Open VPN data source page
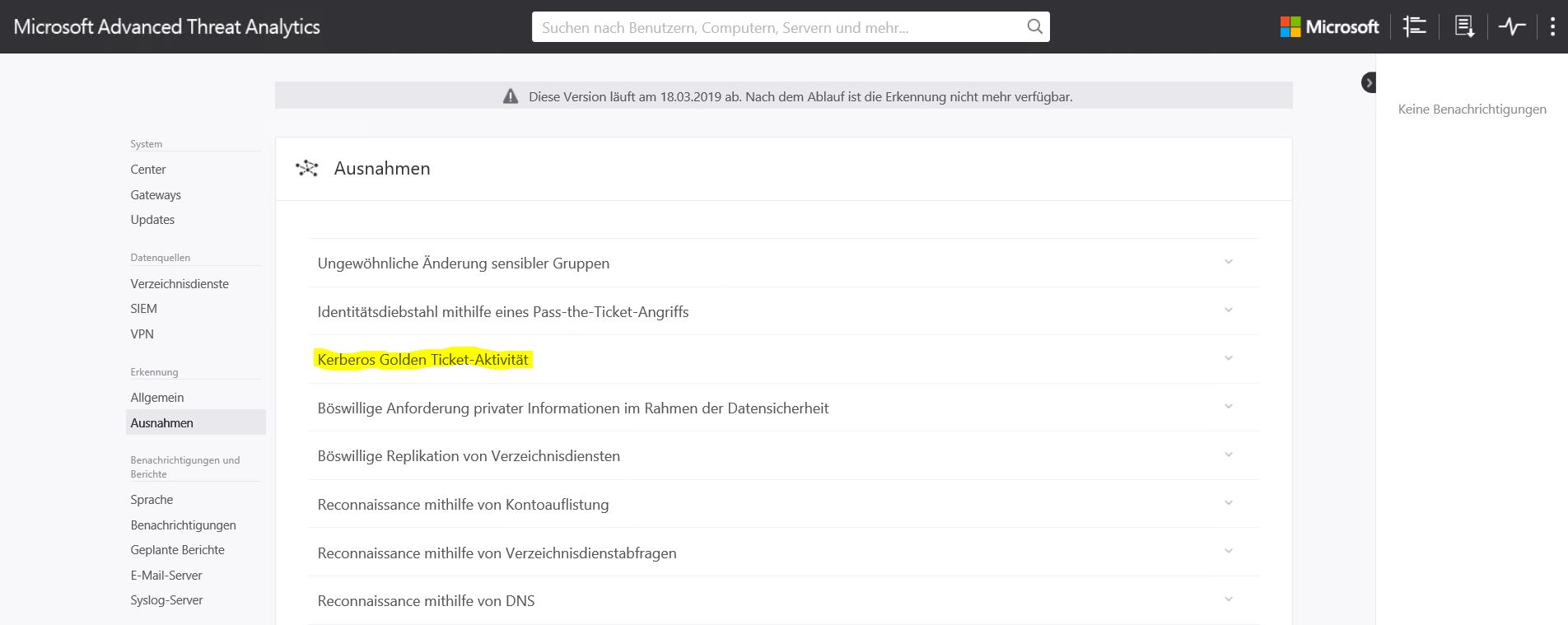The height and width of the screenshot is (625, 1568). point(142,334)
